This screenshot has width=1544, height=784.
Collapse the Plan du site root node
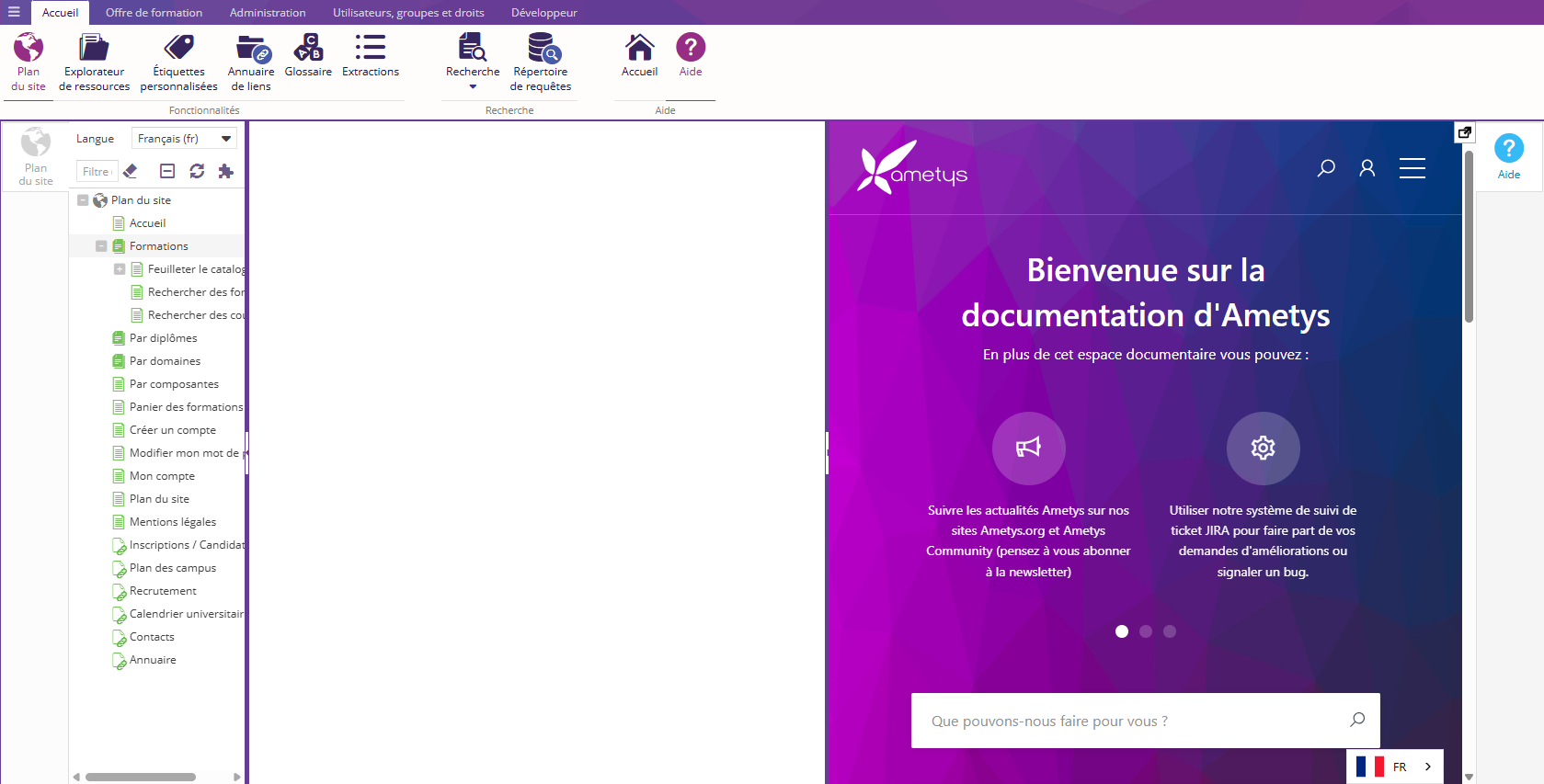coord(83,199)
